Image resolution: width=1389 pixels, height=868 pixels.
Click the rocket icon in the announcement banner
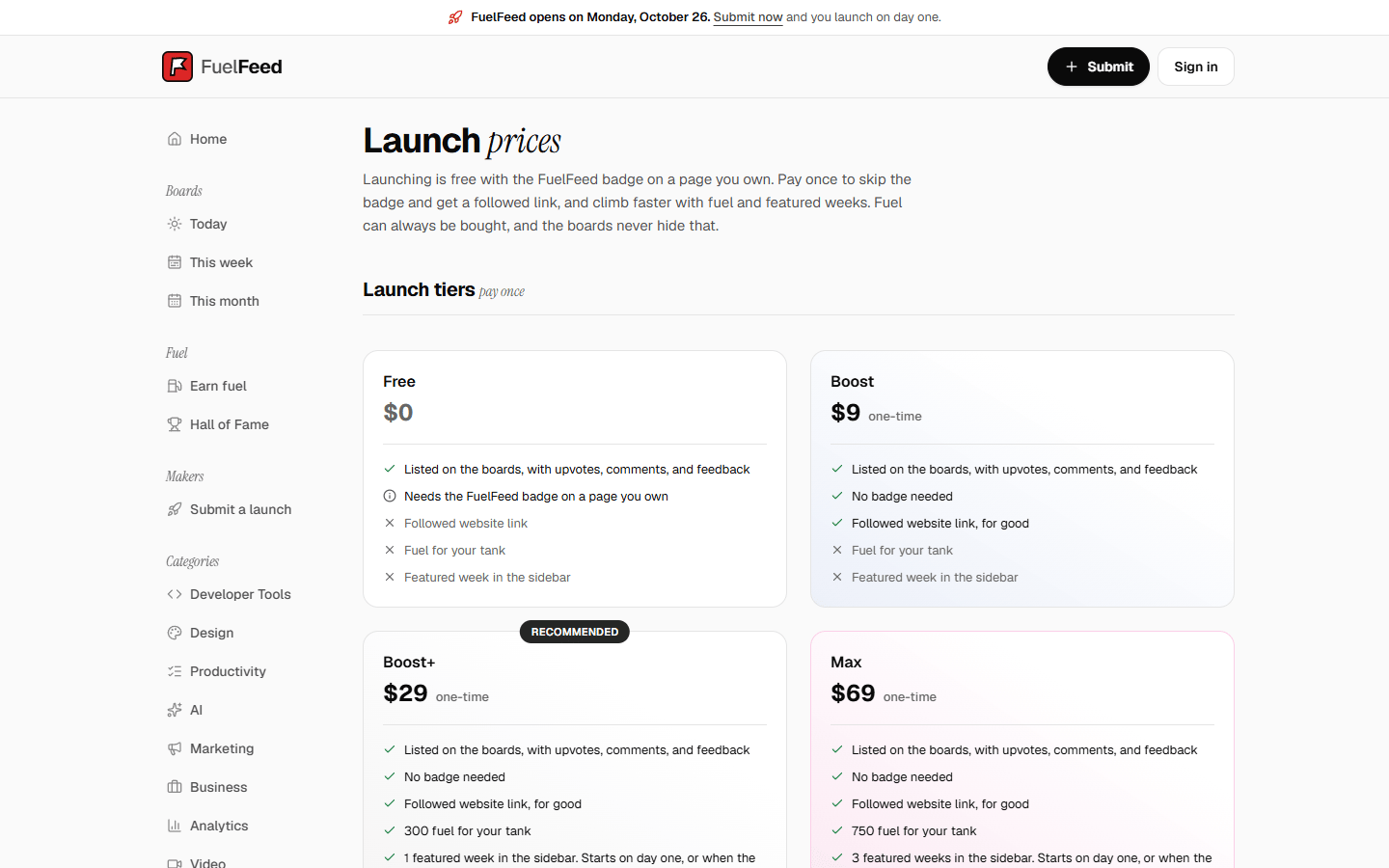455,17
